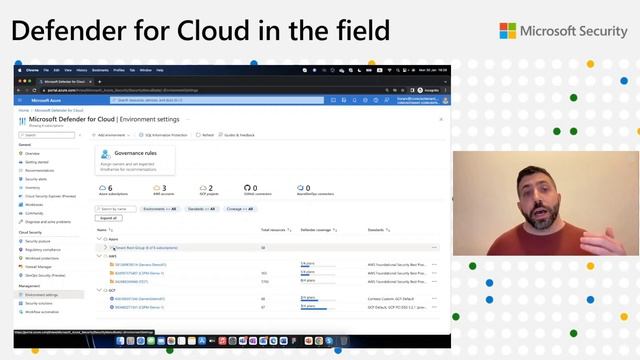Open the Azure help question icon
This screenshot has height=360, width=640.
click(376, 100)
